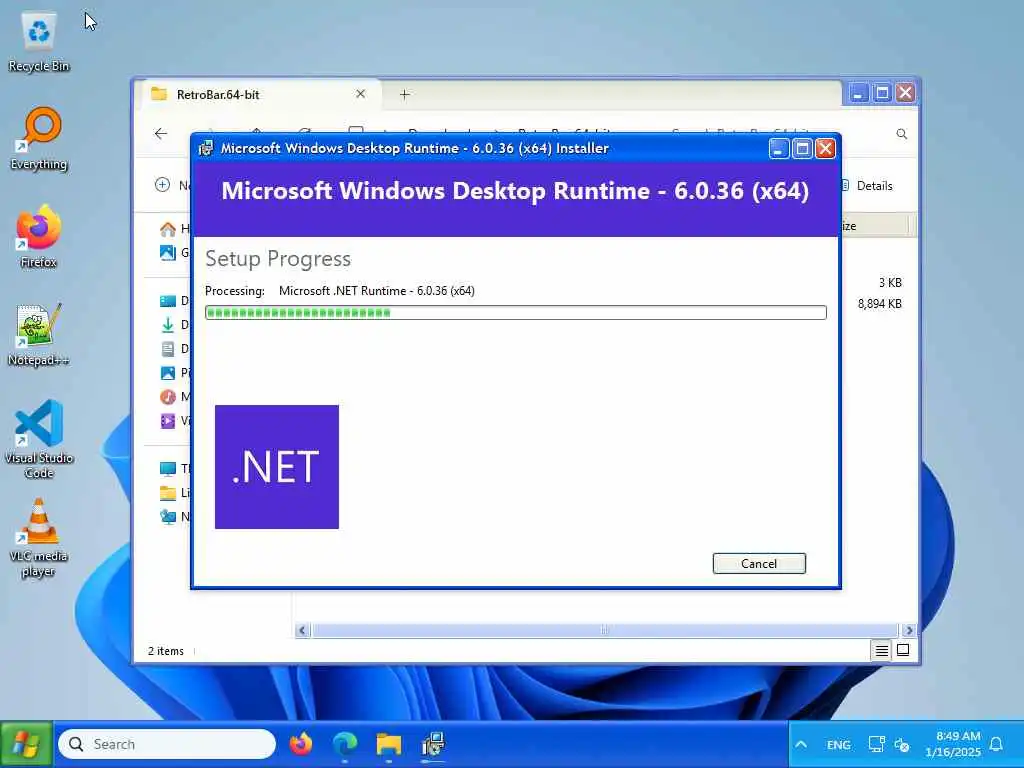Close the RetroBar.64-bit Explorer tab
Viewport: 1024px width, 768px height.
[x=360, y=94]
